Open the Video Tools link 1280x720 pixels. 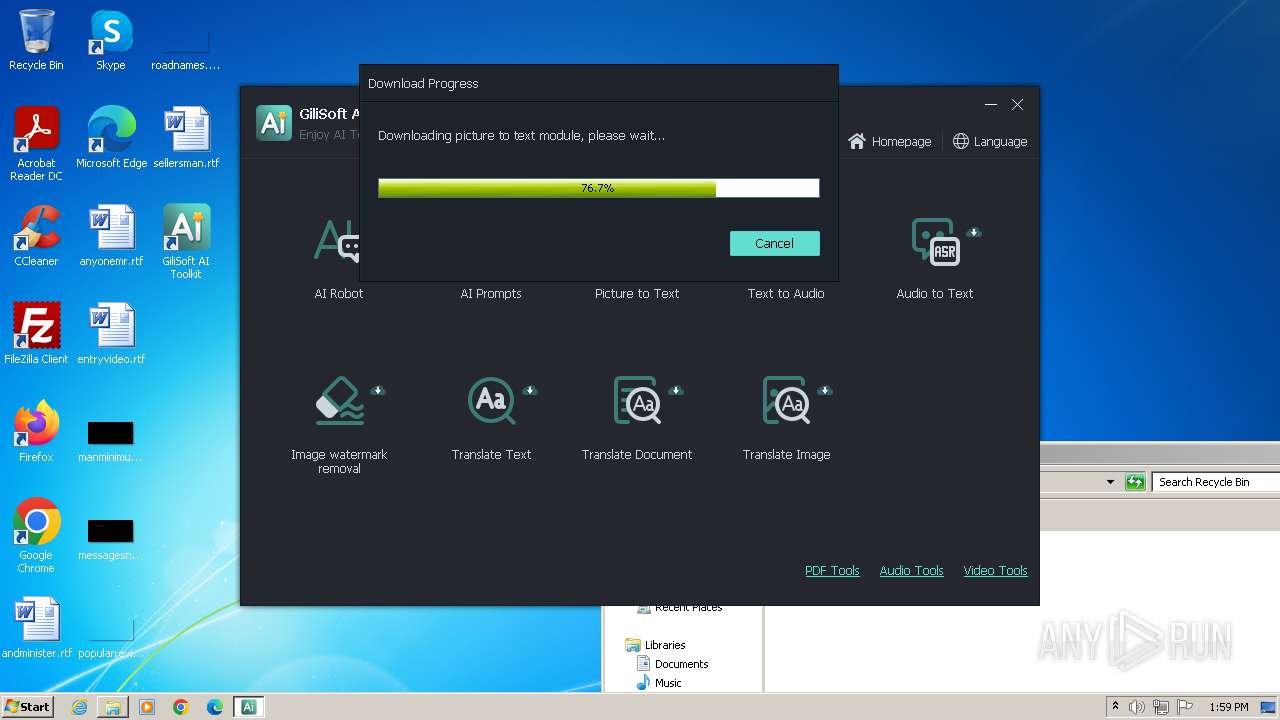[995, 571]
